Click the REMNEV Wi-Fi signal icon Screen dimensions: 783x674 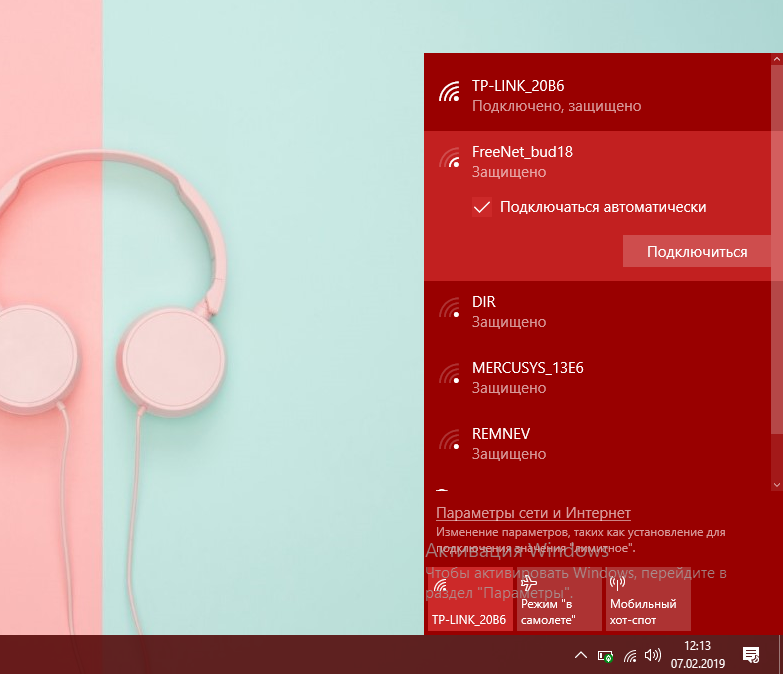[449, 439]
